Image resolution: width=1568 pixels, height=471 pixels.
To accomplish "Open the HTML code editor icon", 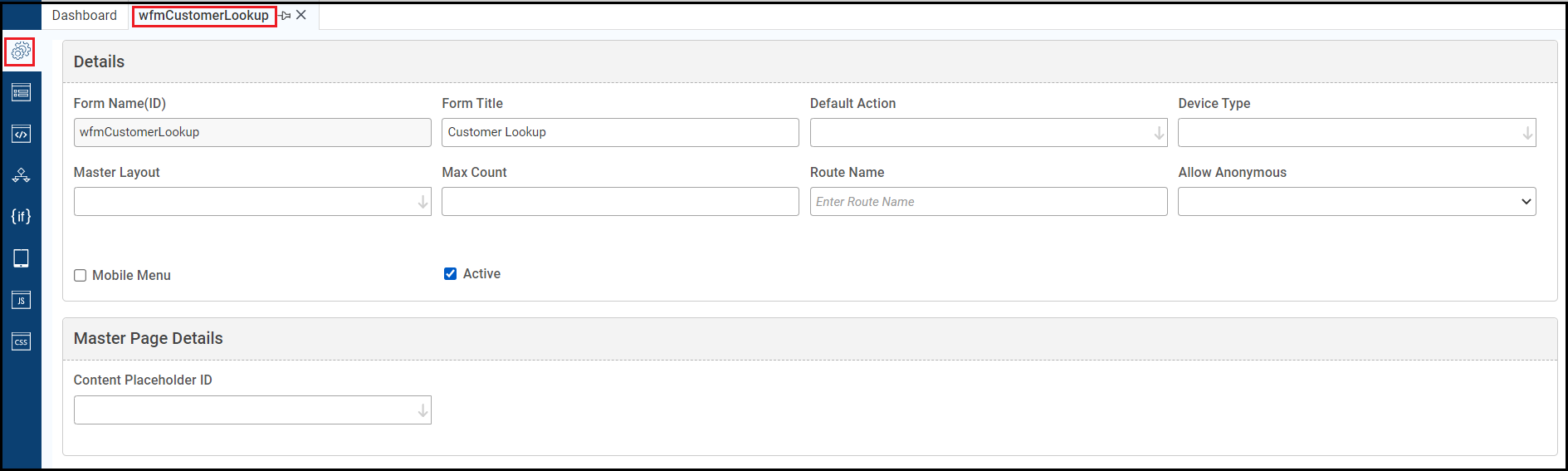I will [21, 134].
